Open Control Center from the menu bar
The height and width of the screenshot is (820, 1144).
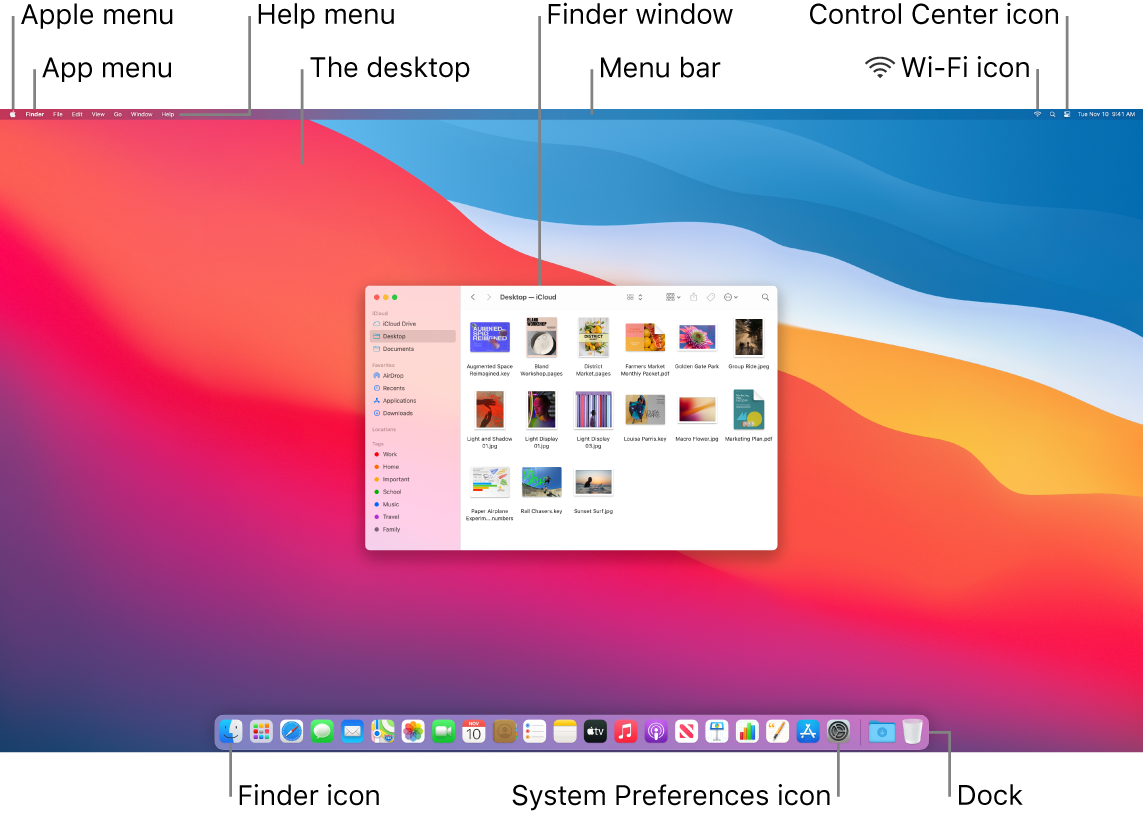tap(1066, 114)
